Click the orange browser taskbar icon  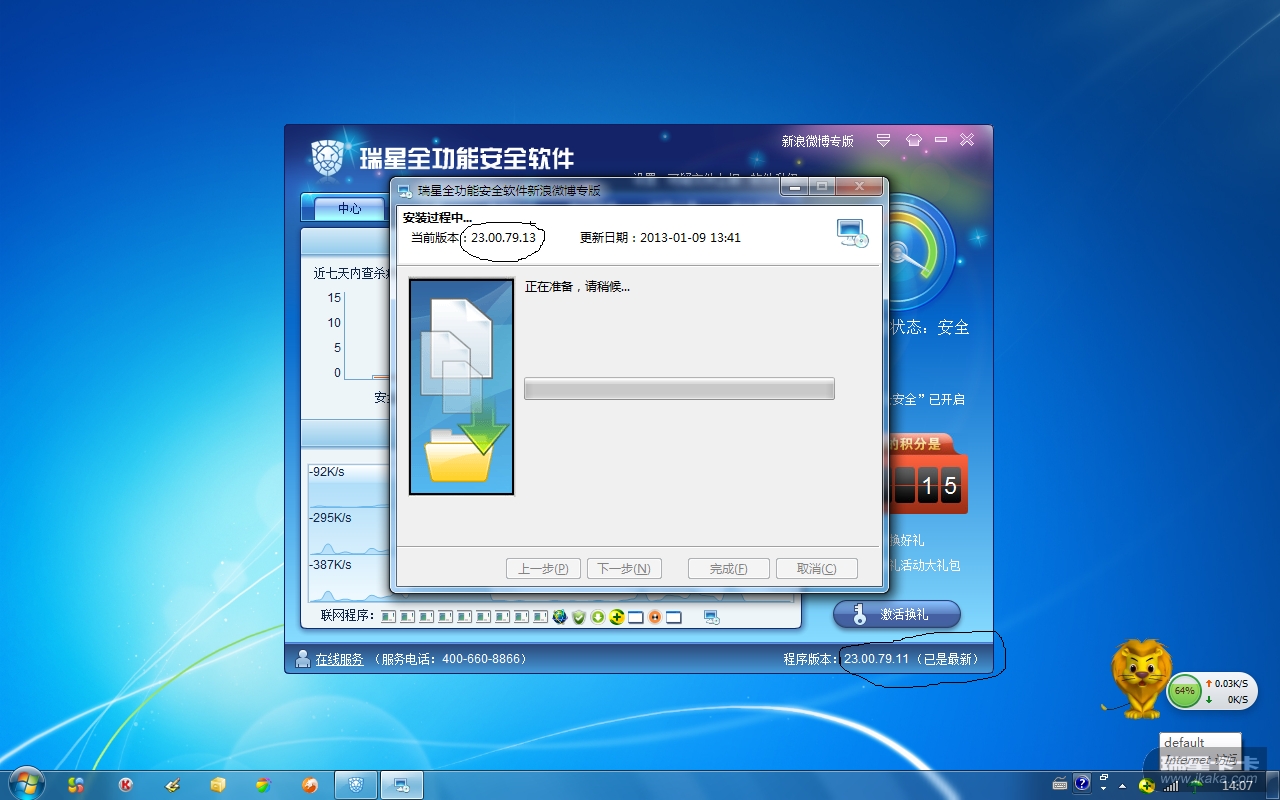(310, 785)
